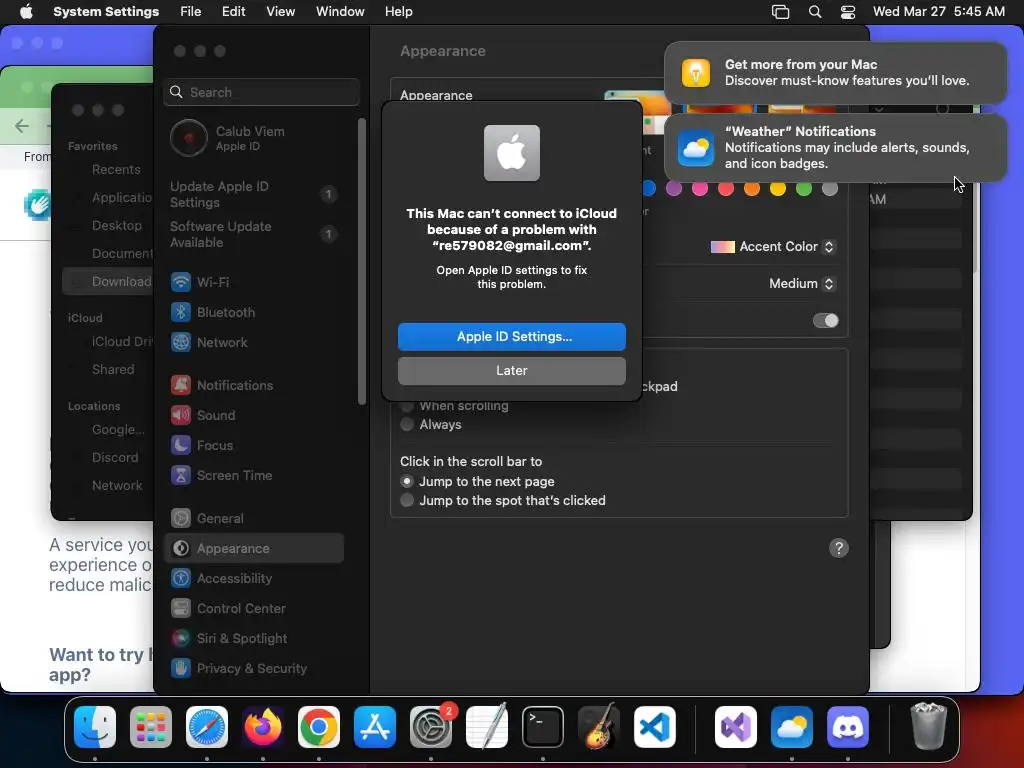
Task: Click Apple ID Settings… button
Action: coord(511,337)
